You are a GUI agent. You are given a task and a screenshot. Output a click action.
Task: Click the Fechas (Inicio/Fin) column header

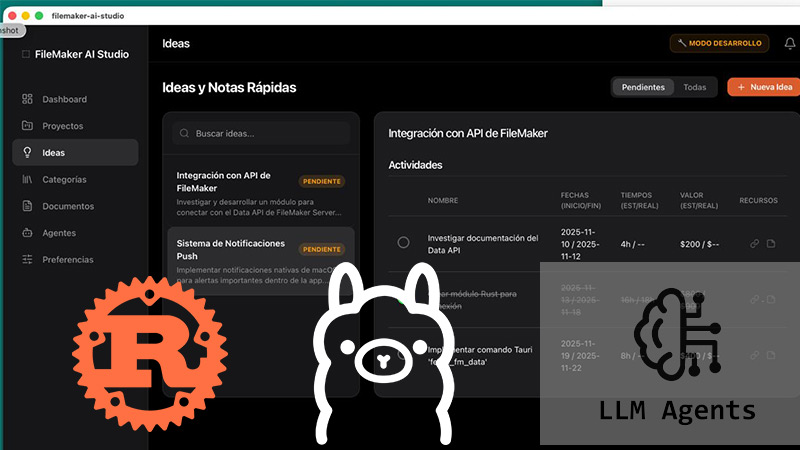[x=581, y=201]
